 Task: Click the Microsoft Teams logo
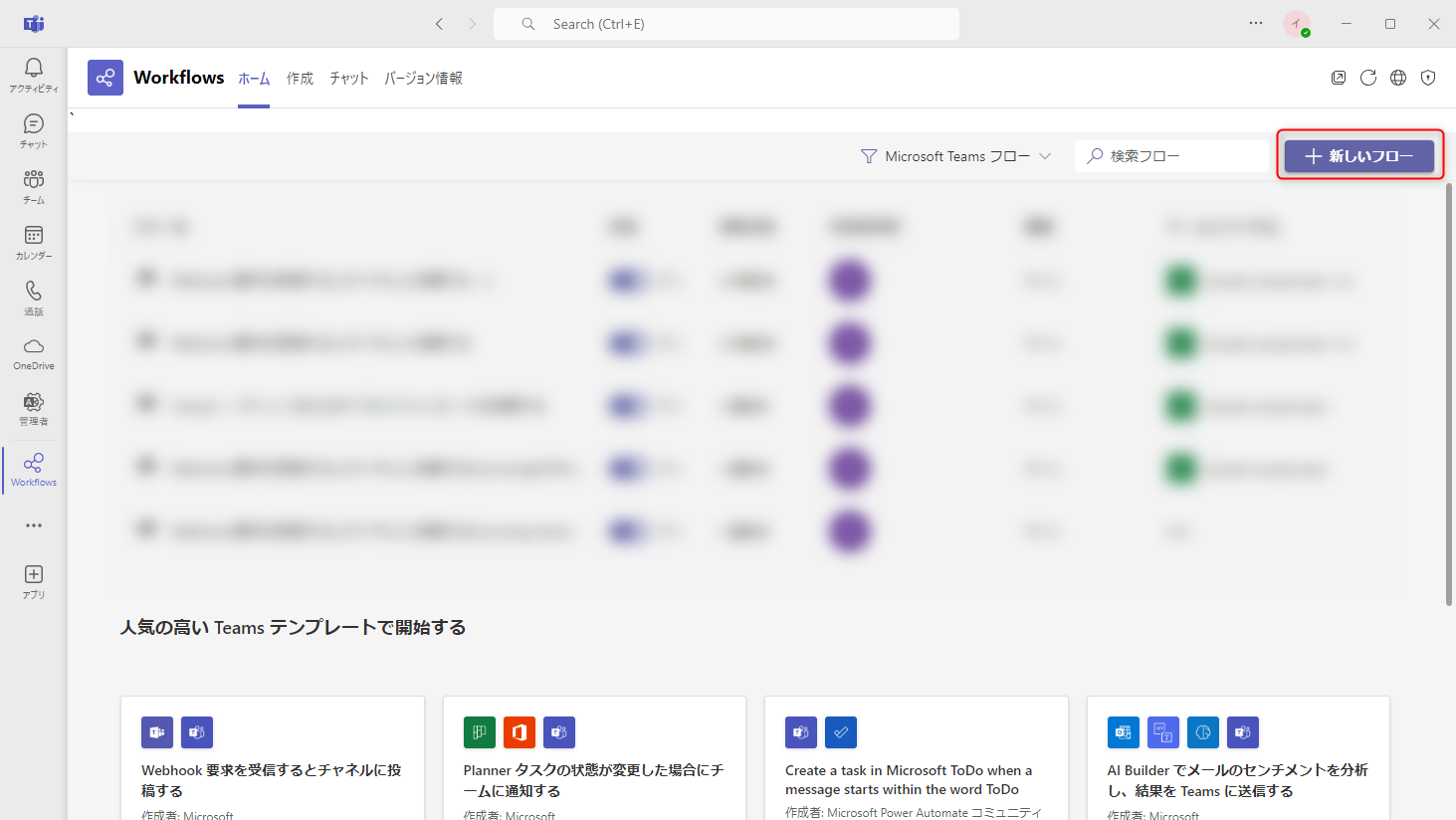point(34,24)
